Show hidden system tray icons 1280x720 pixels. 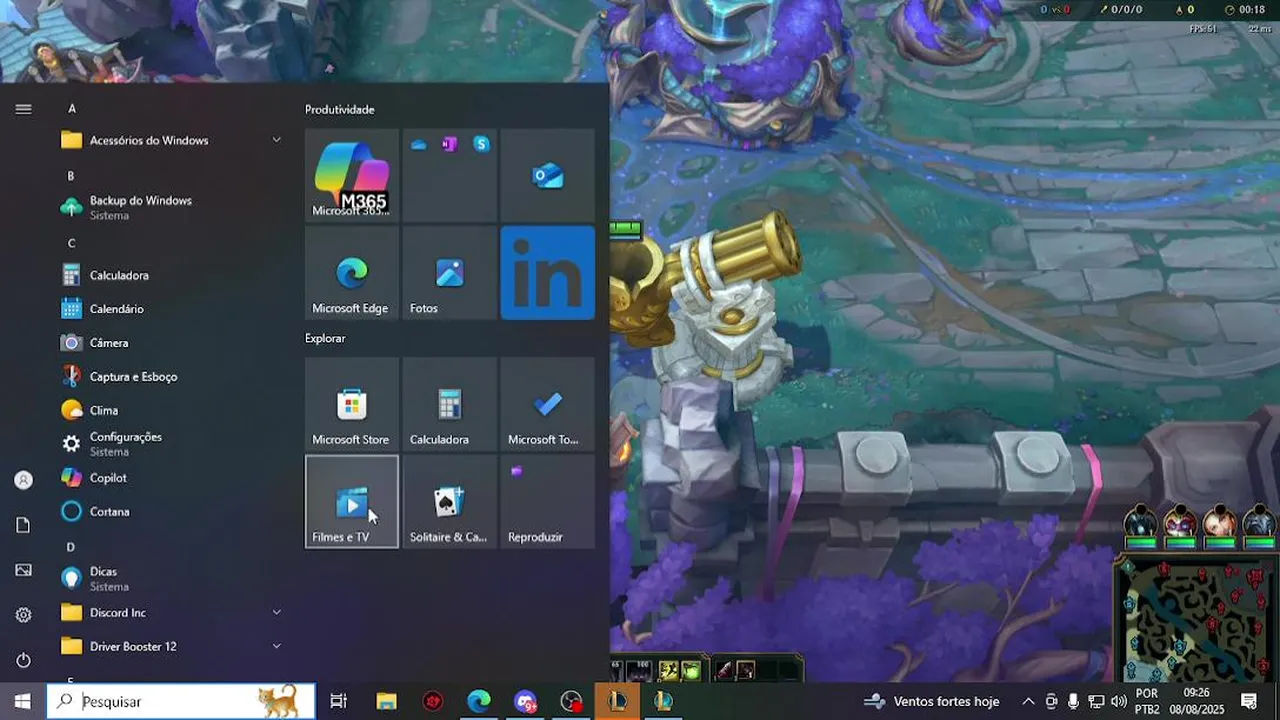pyautogui.click(x=1028, y=701)
